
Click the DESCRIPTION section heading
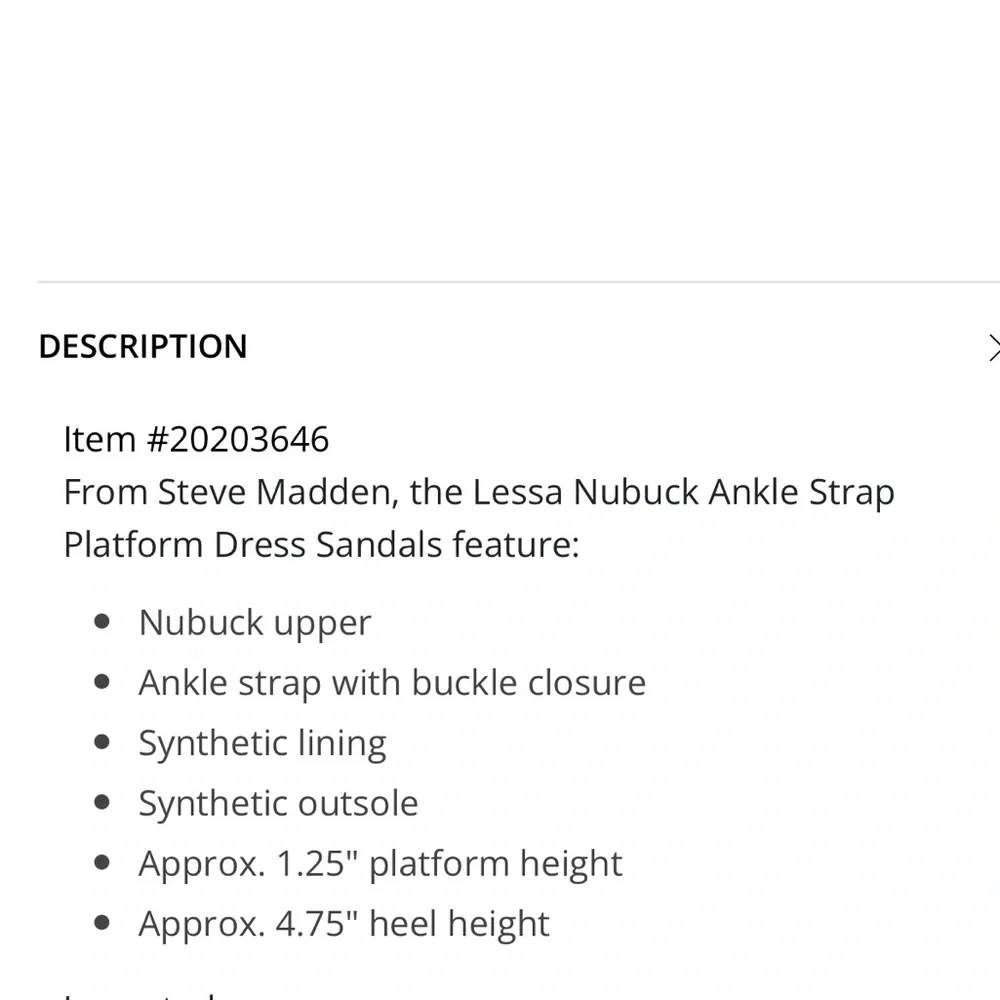pos(143,347)
